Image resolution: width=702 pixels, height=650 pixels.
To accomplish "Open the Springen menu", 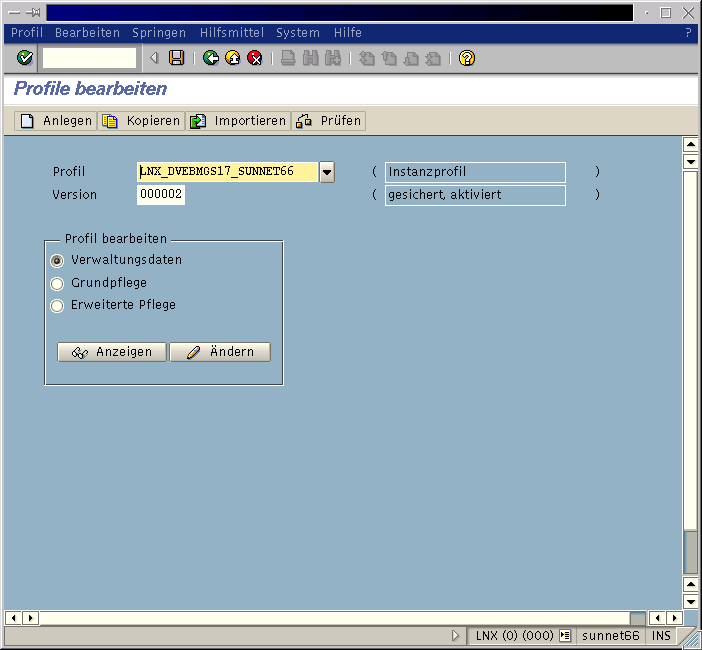I will [158, 33].
